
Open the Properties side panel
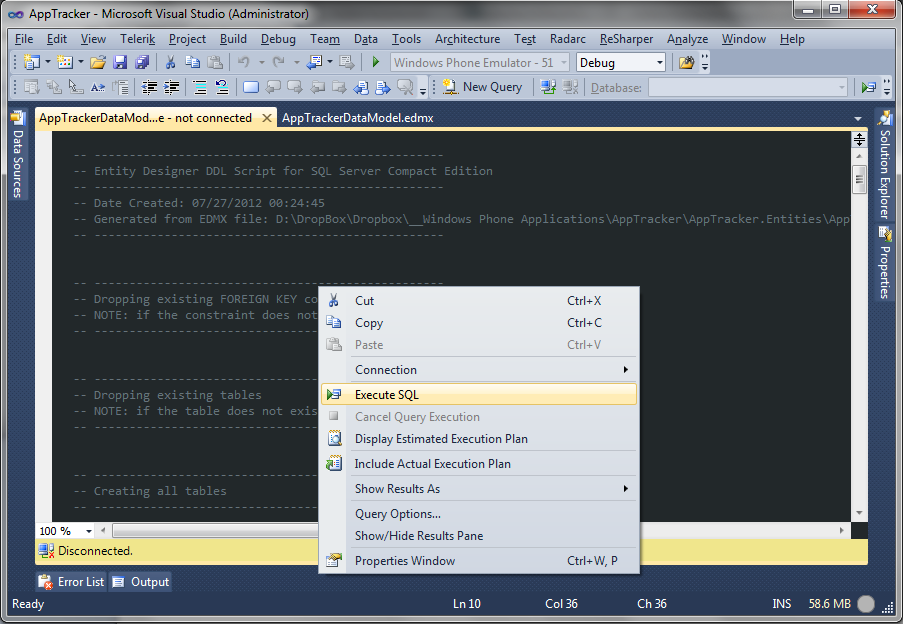click(885, 264)
